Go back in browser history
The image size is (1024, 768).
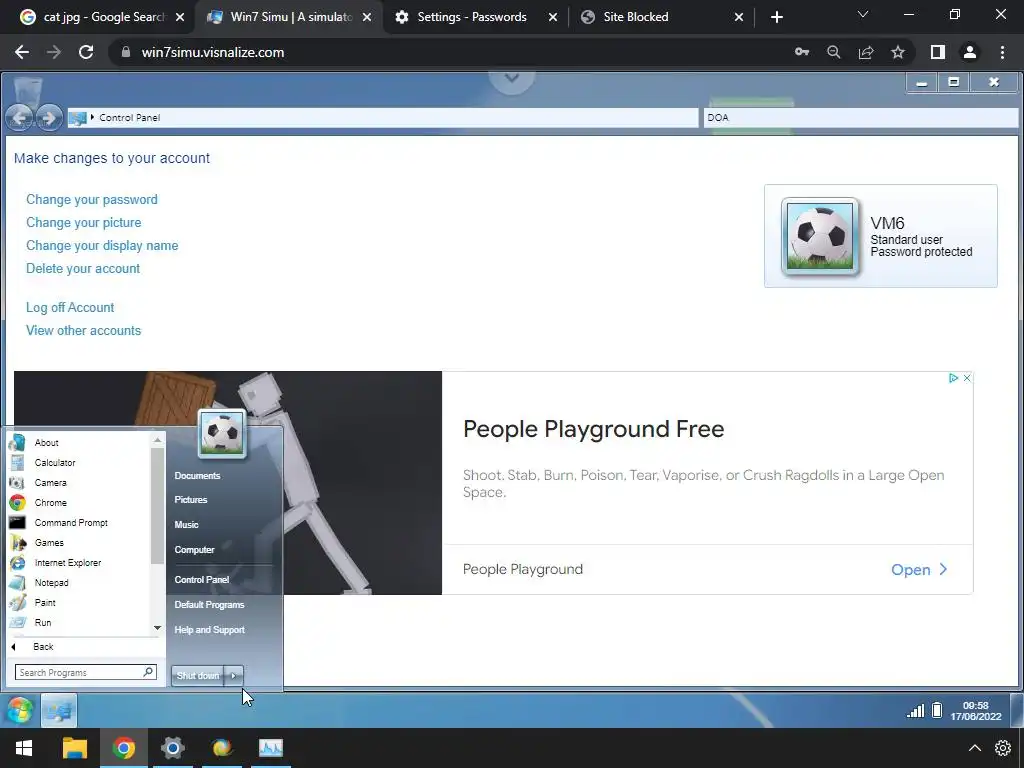22,52
